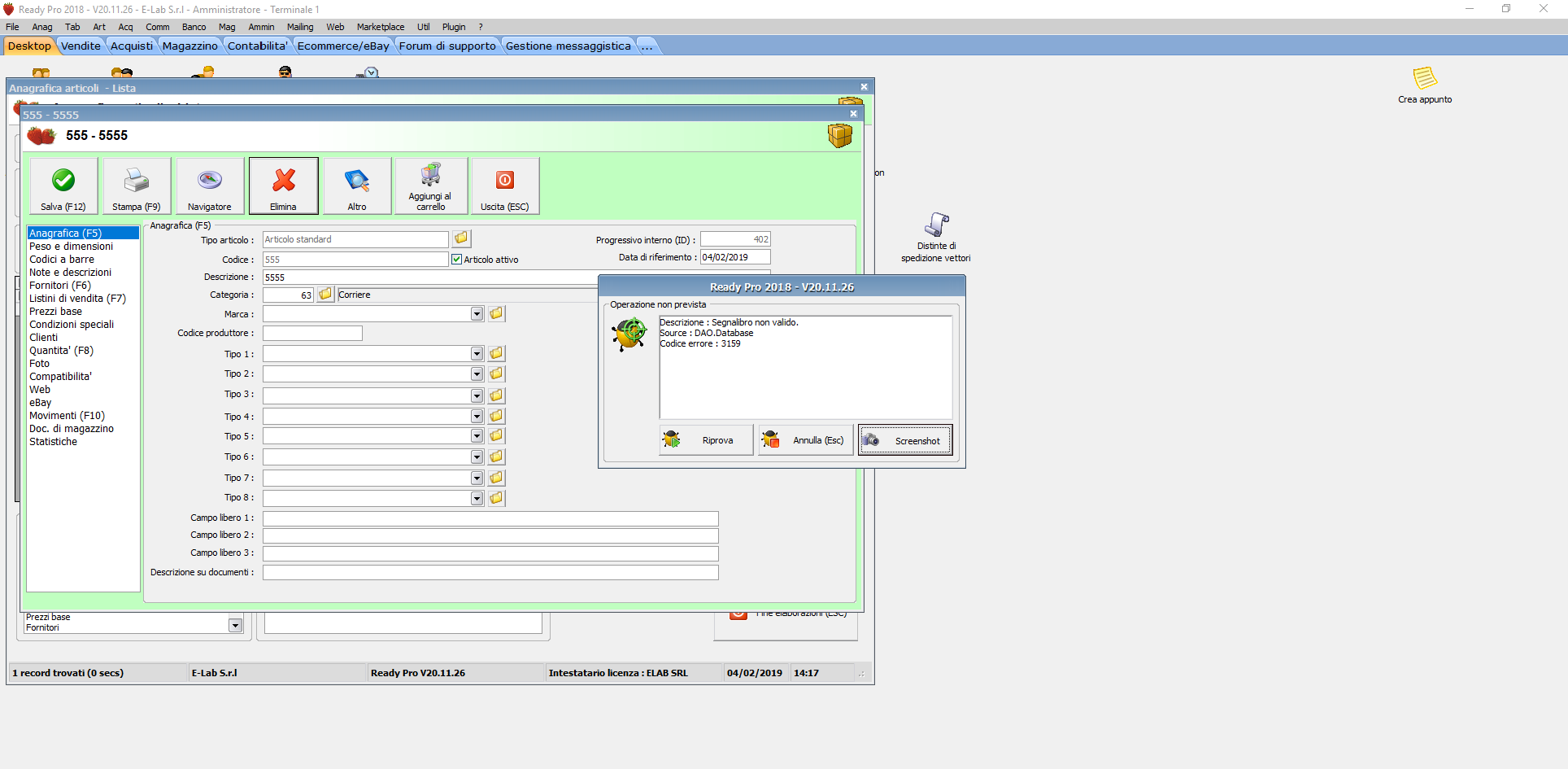Select Movimenti (F10) in sidebar
This screenshot has height=769, width=1568.
(68, 416)
